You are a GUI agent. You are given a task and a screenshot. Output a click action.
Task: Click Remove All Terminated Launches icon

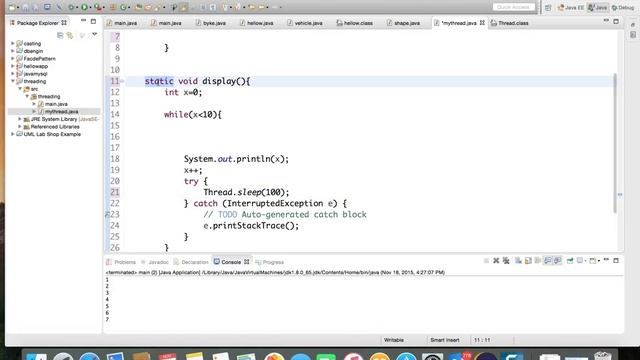pyautogui.click(x=506, y=260)
